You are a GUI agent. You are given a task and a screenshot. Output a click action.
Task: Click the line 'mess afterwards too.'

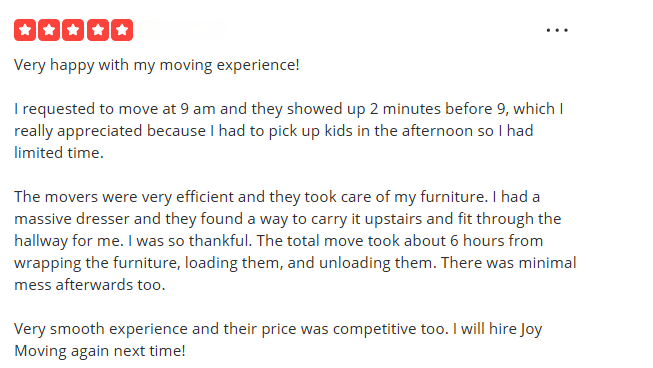pos(90,285)
